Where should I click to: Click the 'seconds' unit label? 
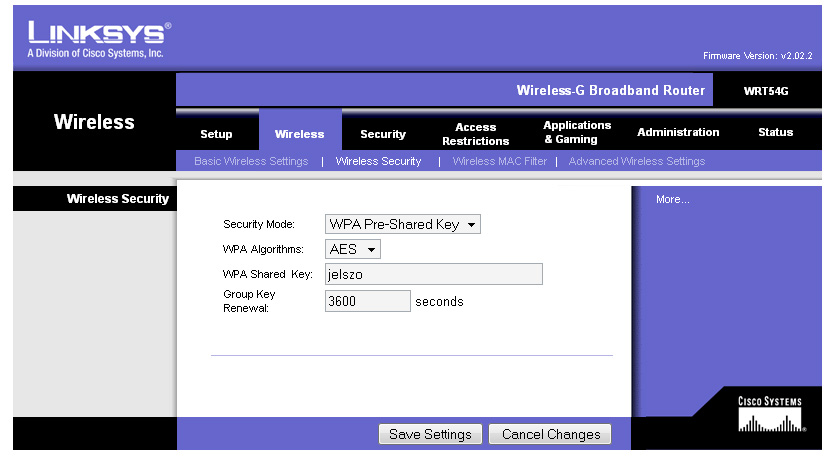coord(439,301)
